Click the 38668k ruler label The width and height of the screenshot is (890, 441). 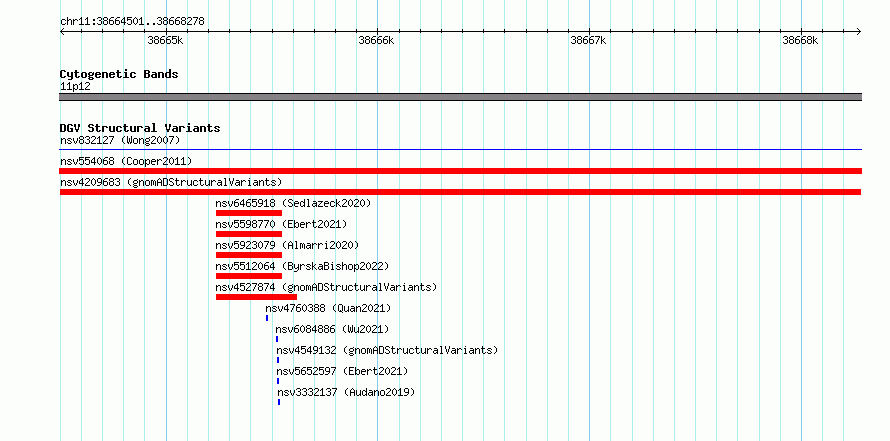click(800, 40)
